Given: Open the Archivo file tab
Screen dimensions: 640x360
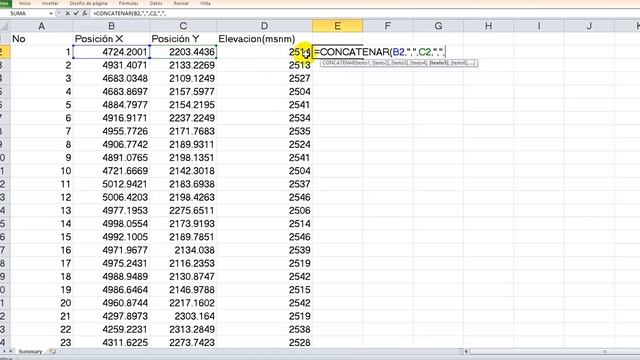Looking at the screenshot, I should 5,3.
